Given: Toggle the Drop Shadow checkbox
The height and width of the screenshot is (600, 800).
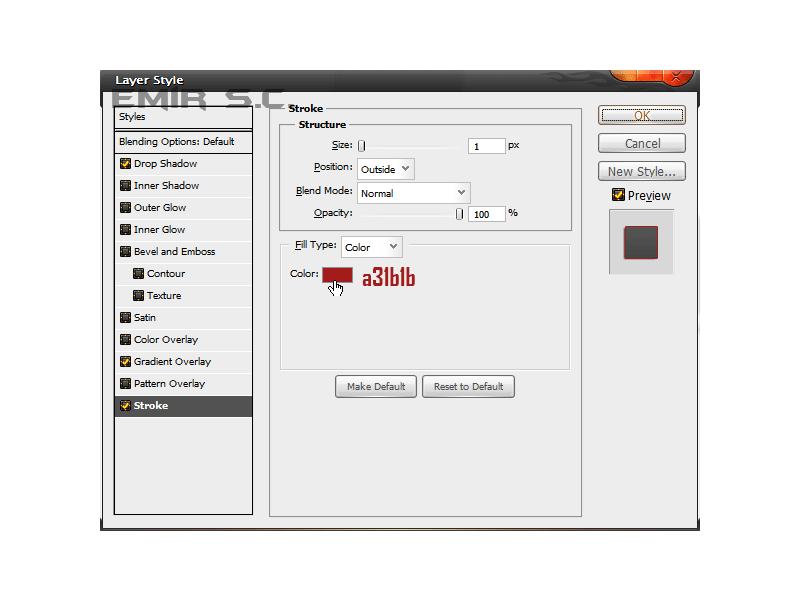Looking at the screenshot, I should [x=125, y=164].
